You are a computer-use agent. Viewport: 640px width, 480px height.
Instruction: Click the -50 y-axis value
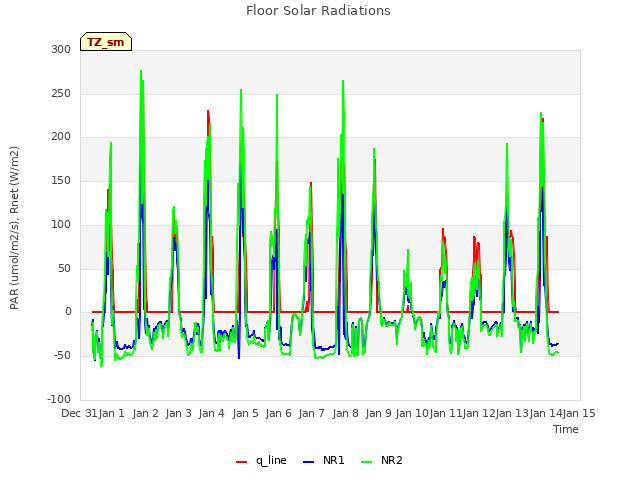coord(62,356)
